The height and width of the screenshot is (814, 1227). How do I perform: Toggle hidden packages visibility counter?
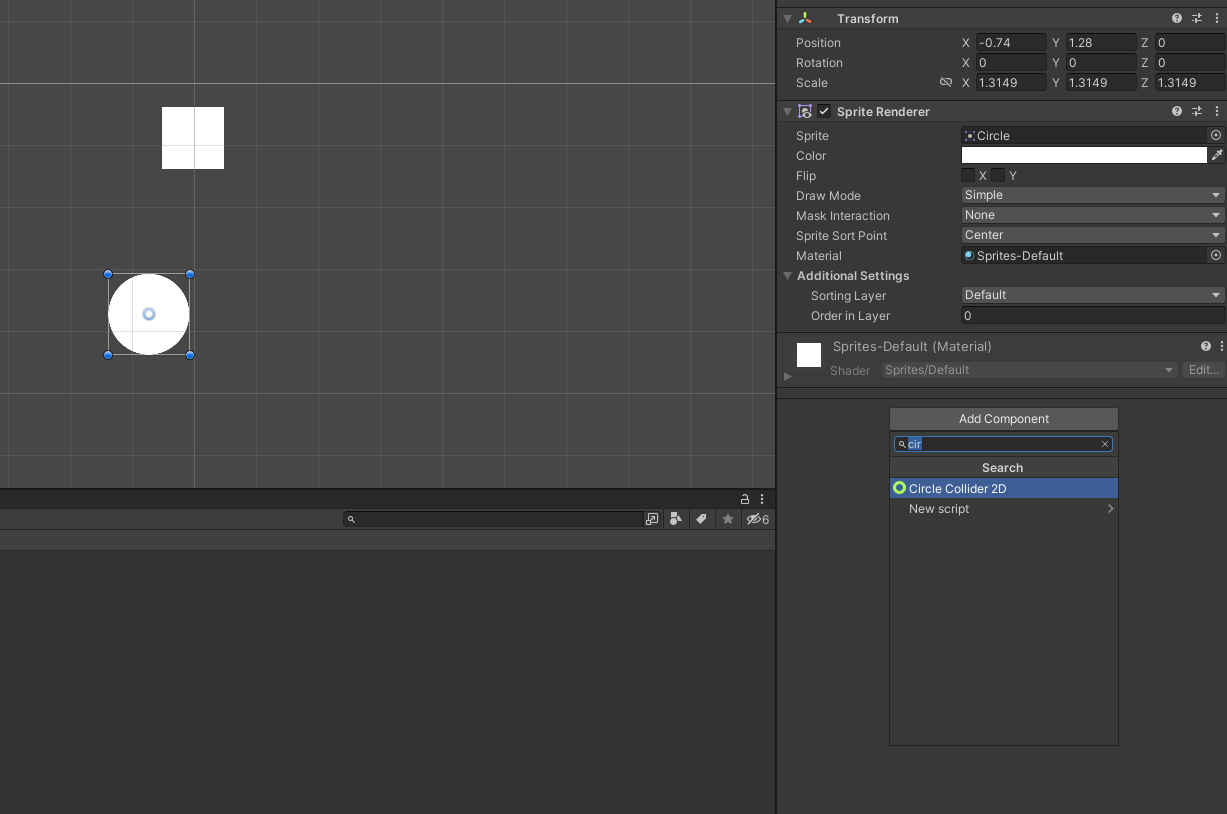pos(758,519)
